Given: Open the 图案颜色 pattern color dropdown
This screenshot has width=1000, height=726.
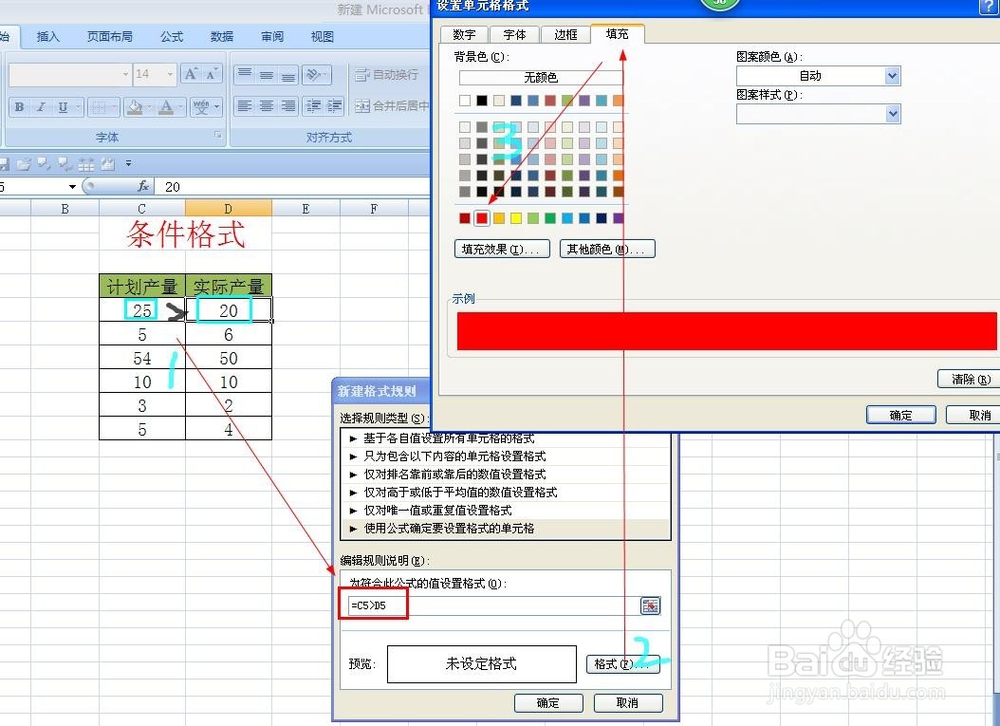Looking at the screenshot, I should pos(892,76).
